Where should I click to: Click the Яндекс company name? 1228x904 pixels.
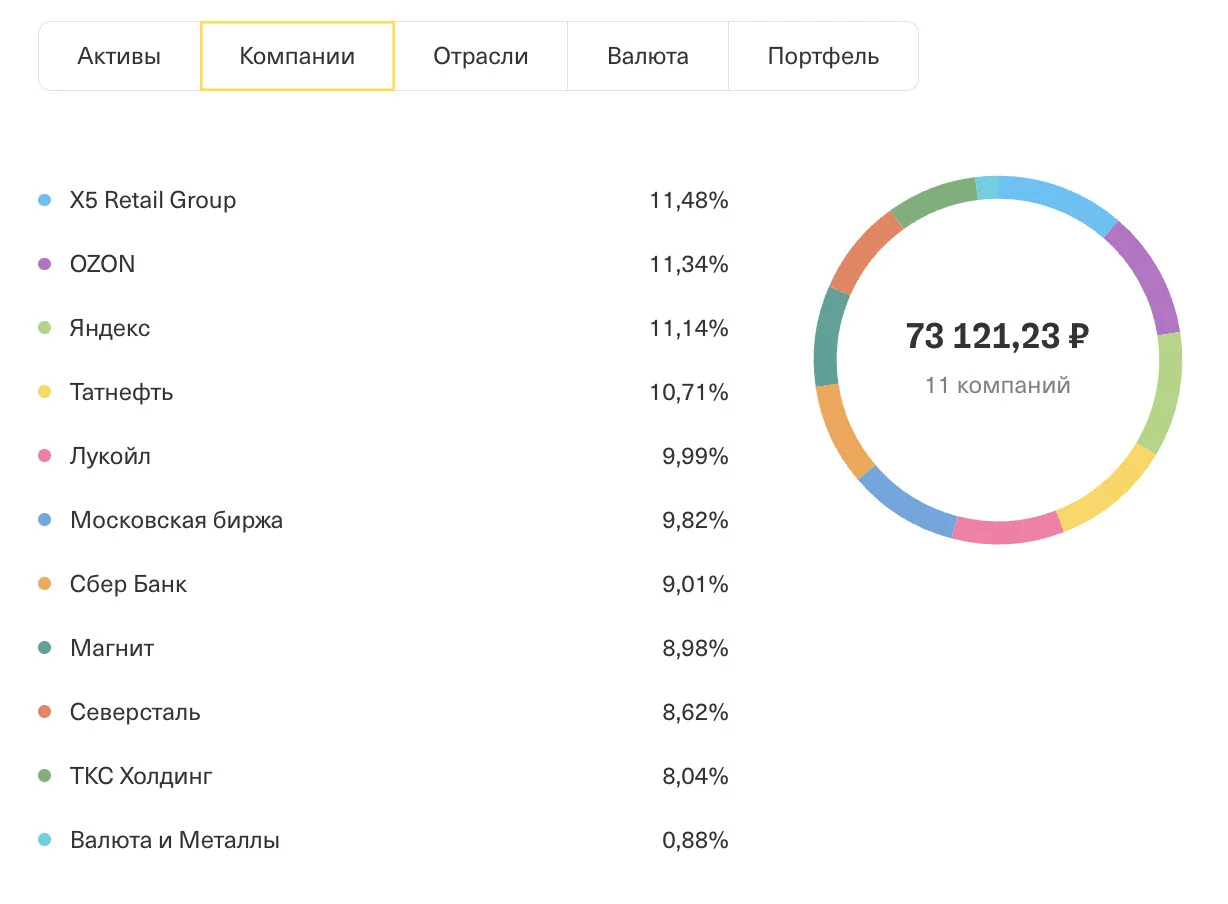[x=110, y=328]
